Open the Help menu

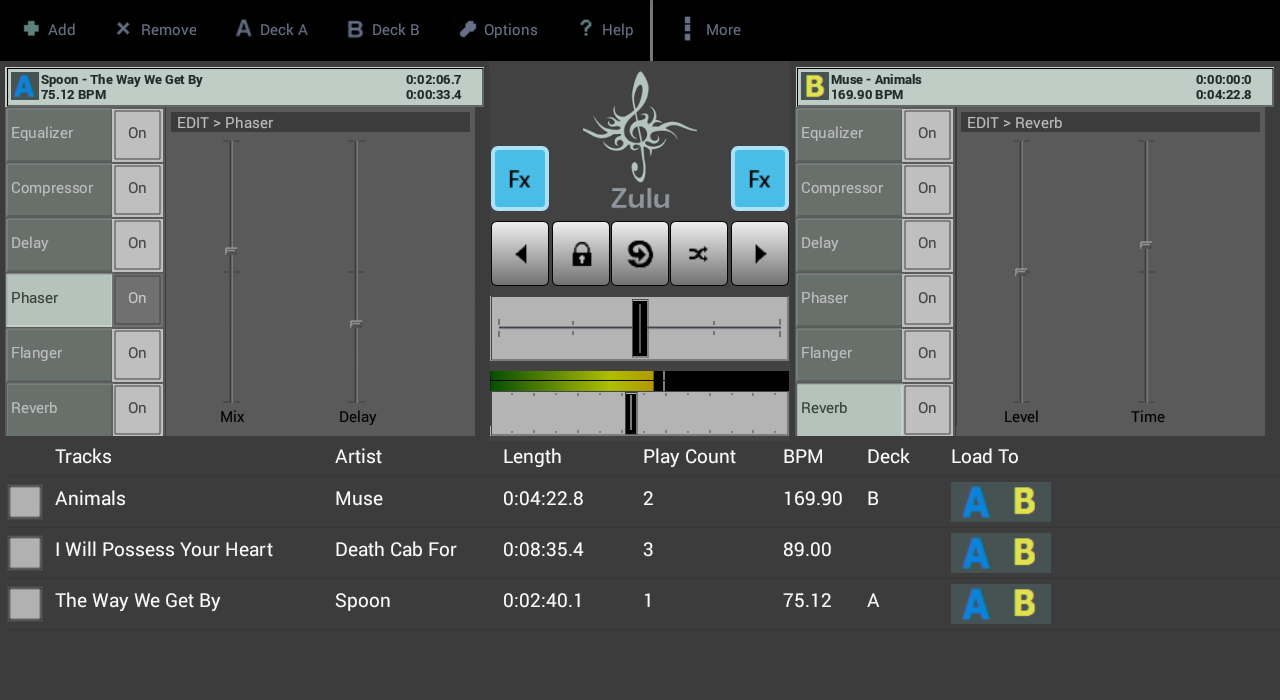click(x=605, y=29)
